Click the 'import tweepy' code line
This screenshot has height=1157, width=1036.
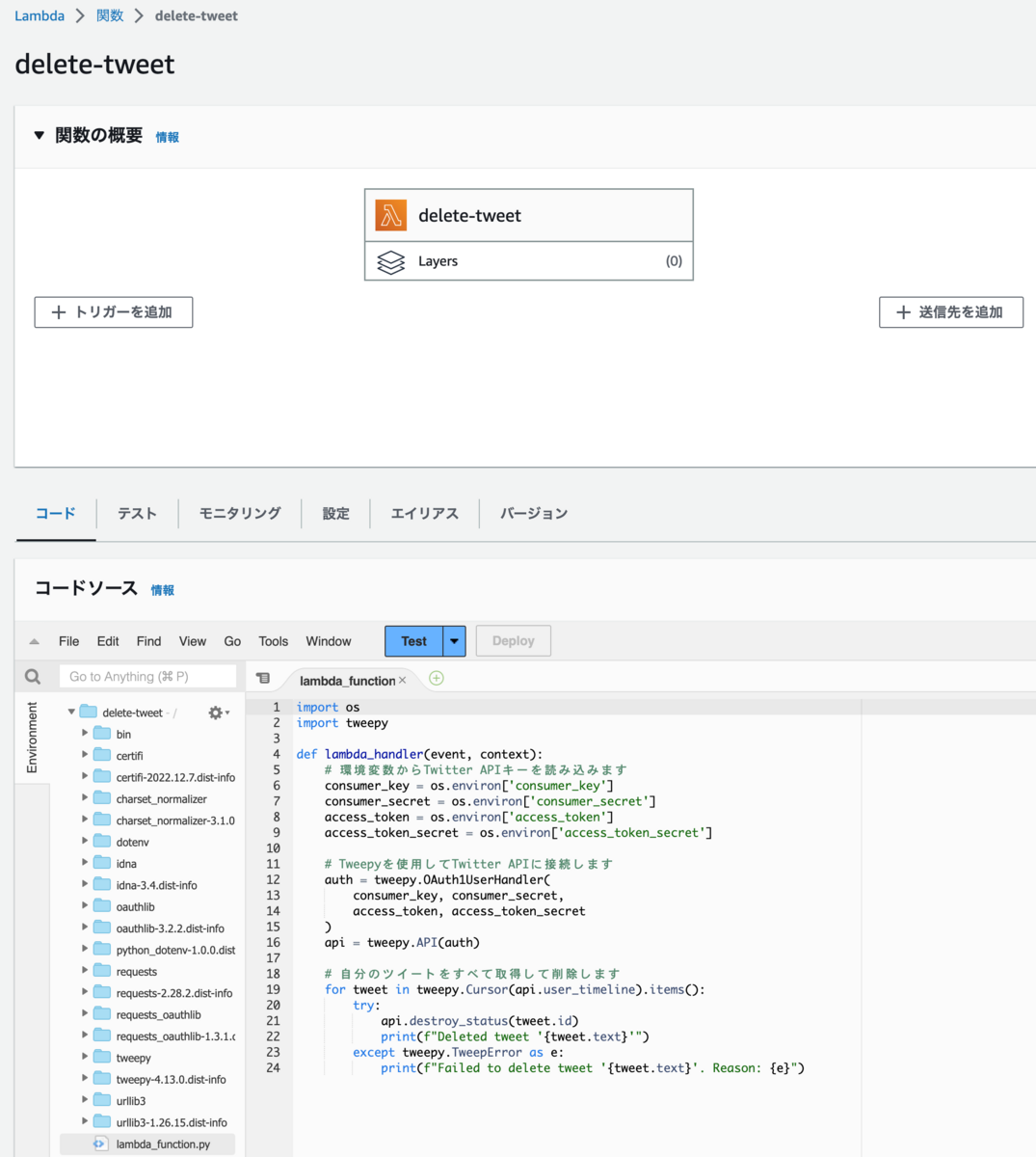342,723
